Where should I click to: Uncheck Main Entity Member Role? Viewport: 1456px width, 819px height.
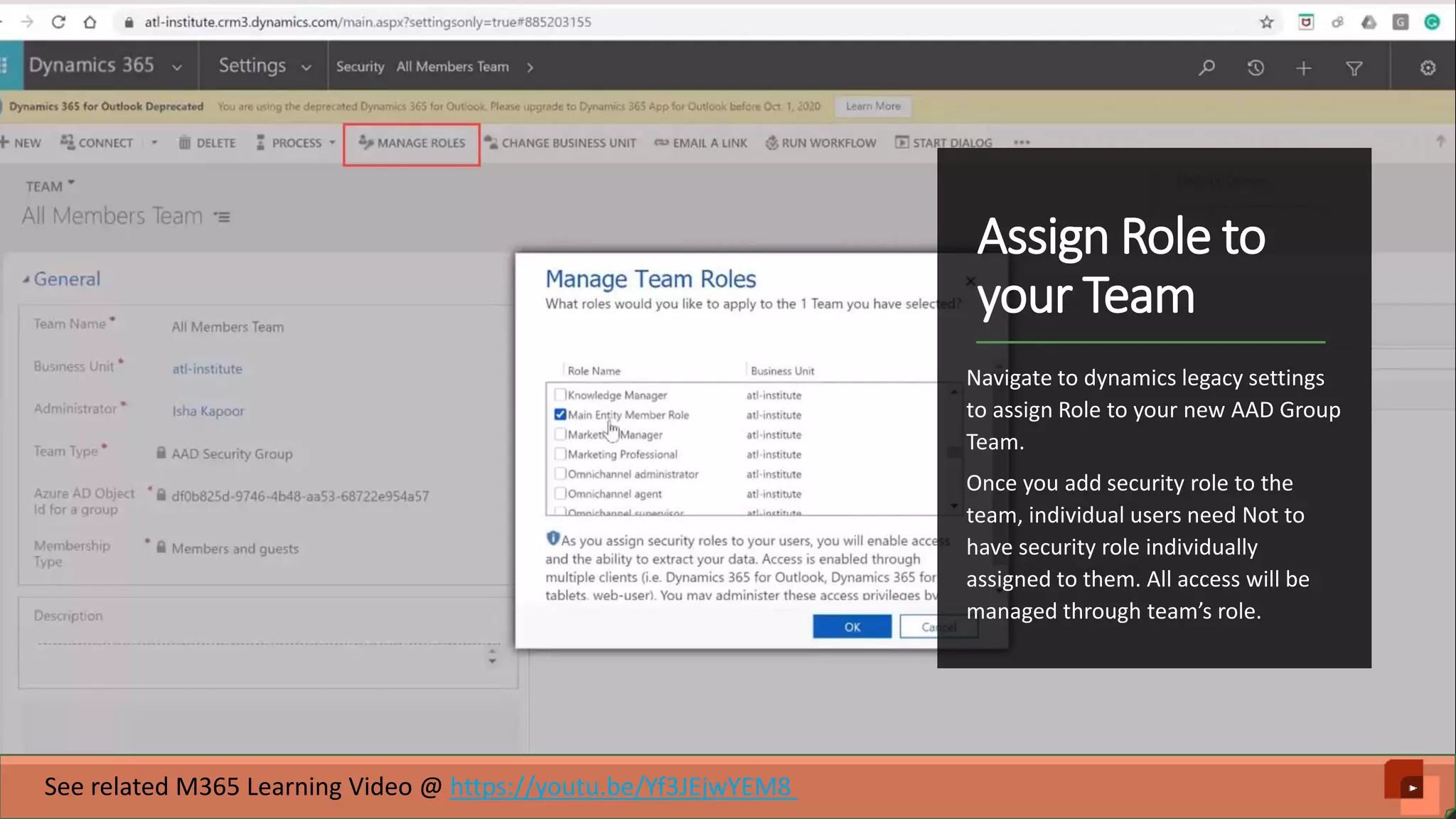(560, 414)
